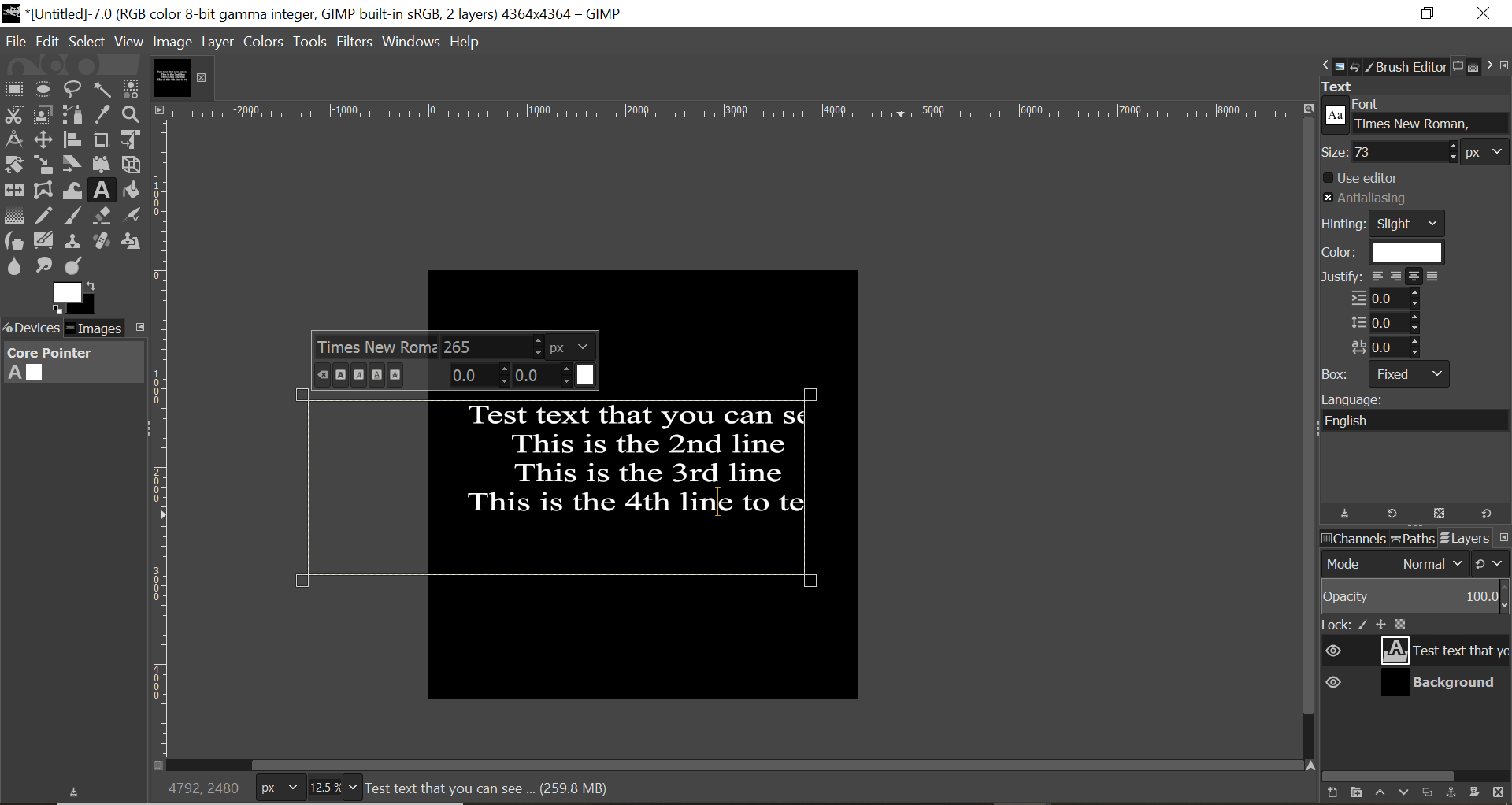Image resolution: width=1512 pixels, height=805 pixels.
Task: Hide the Background layer with eye icon
Action: [x=1334, y=683]
